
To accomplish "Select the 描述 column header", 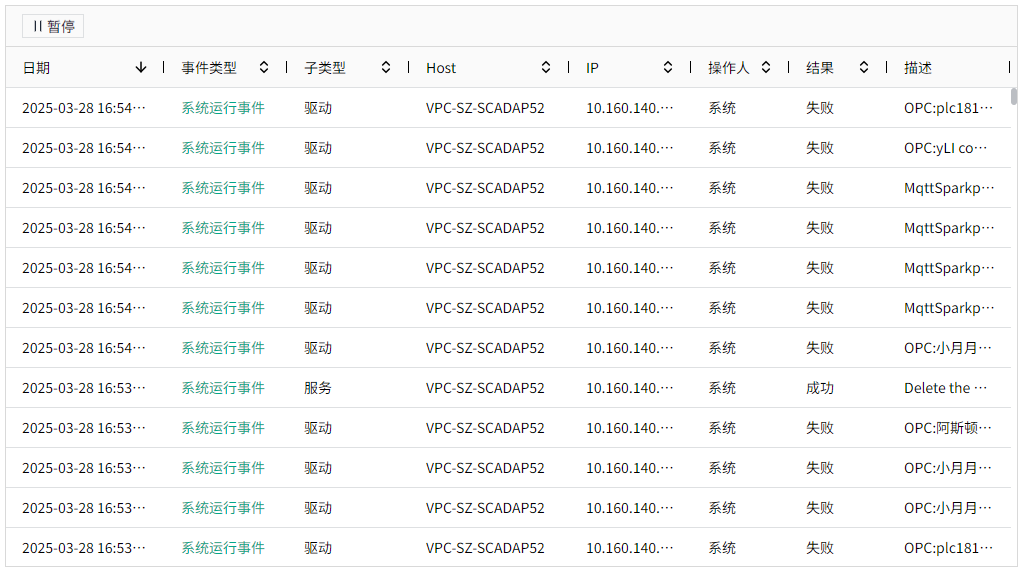I will pyautogui.click(x=918, y=68).
